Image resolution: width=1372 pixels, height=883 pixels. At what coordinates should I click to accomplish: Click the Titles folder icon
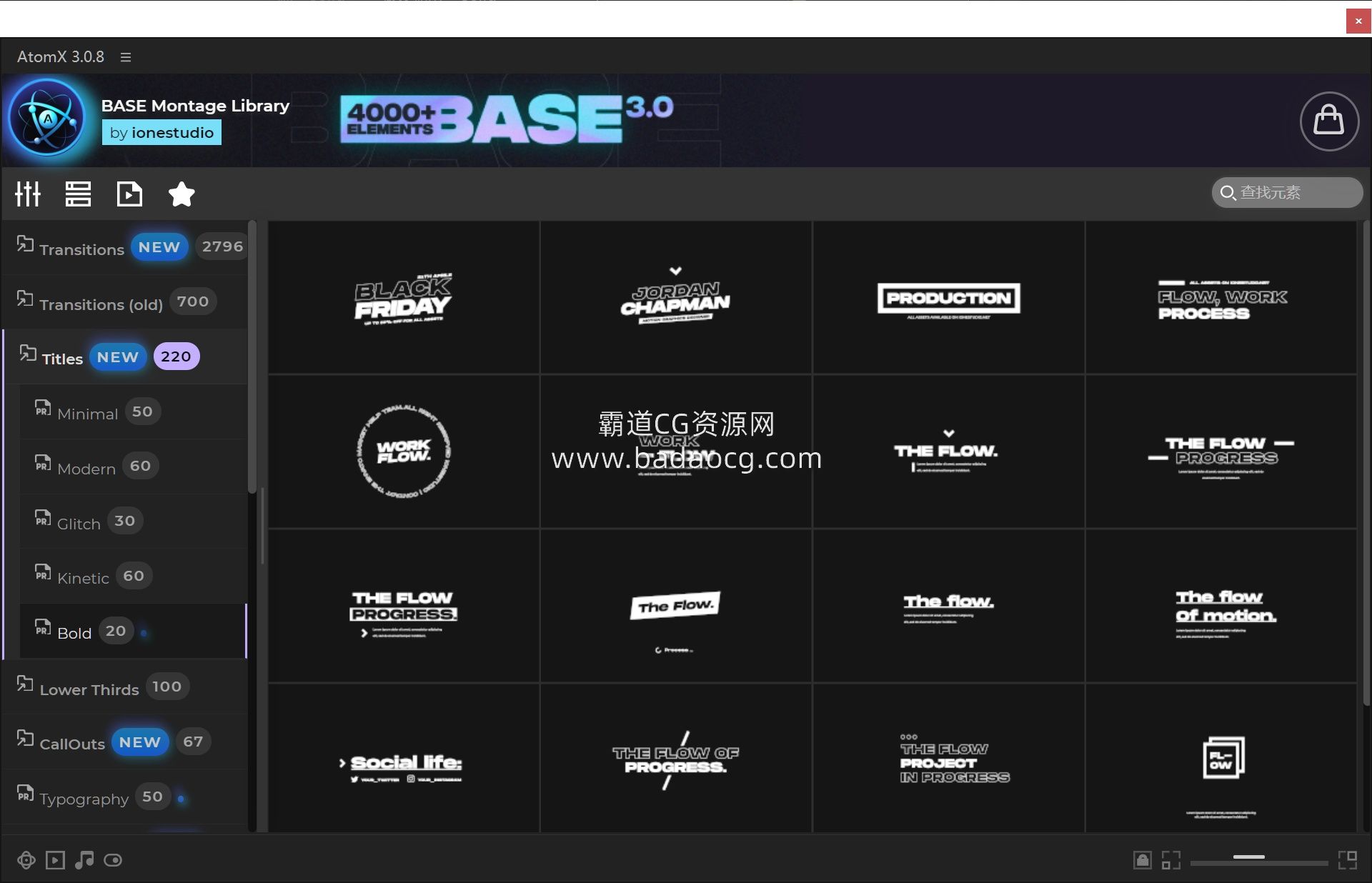(x=28, y=353)
